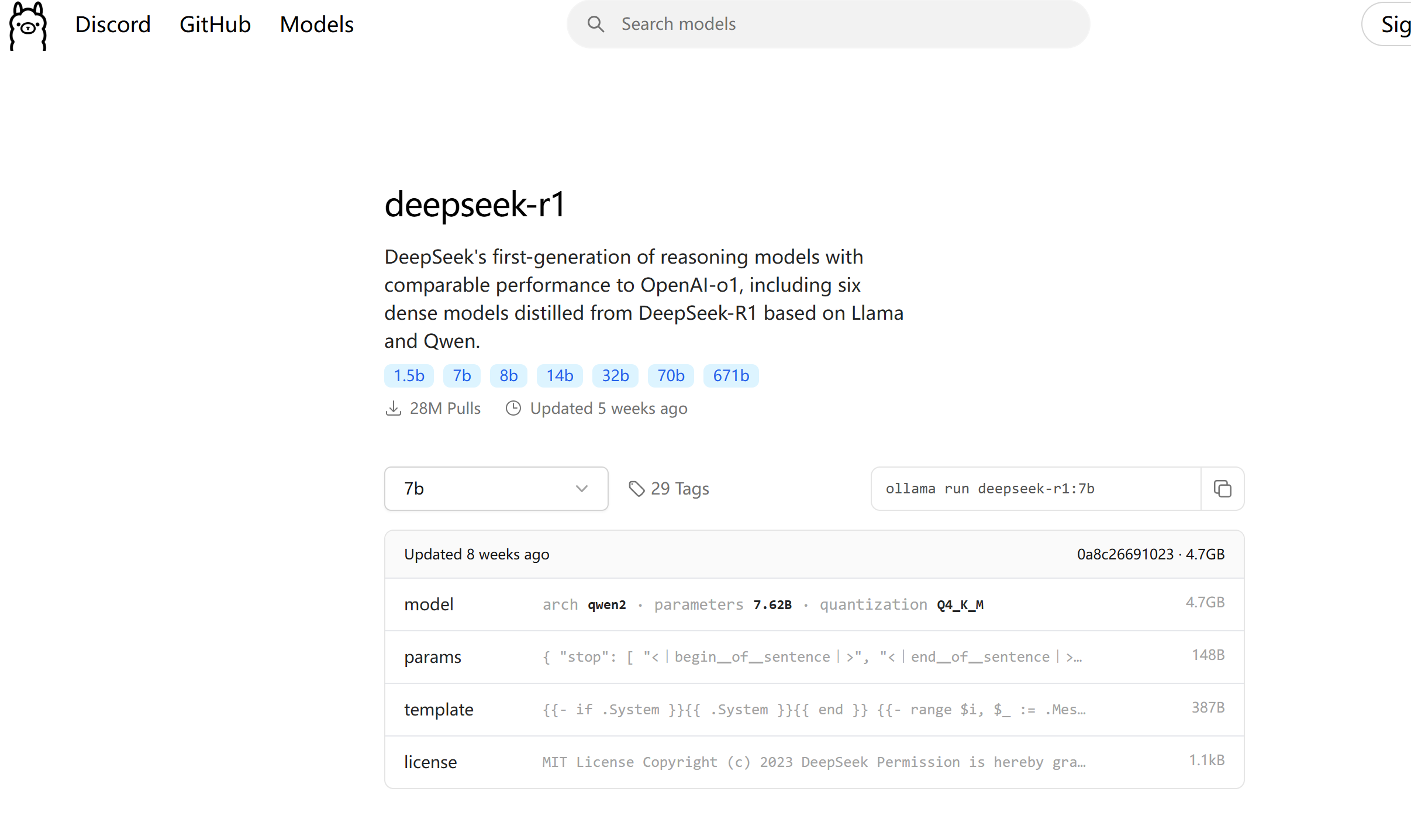Screen dimensions: 1411x840
Task: Pick the 32b size tag
Action: [615, 376]
